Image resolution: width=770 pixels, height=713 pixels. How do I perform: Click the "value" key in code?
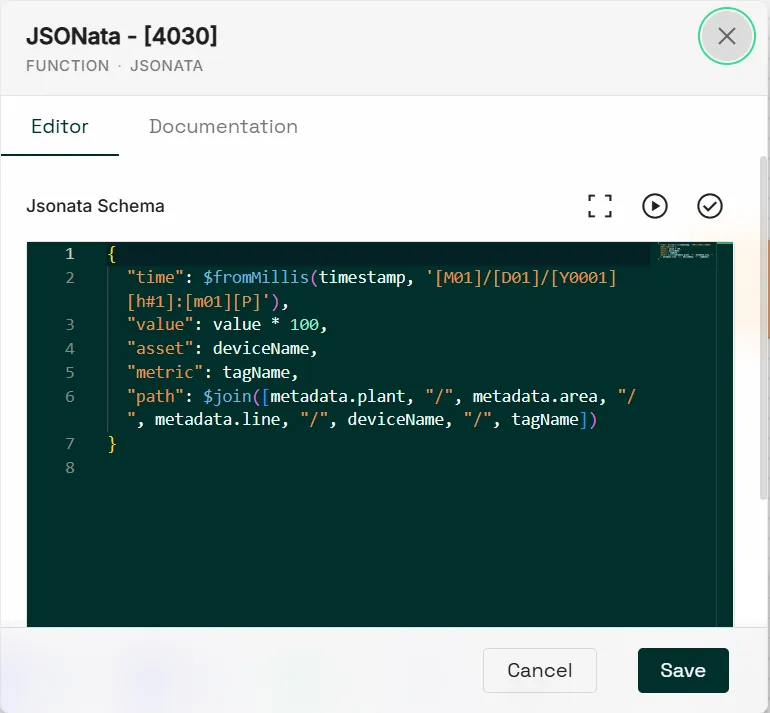tap(160, 325)
